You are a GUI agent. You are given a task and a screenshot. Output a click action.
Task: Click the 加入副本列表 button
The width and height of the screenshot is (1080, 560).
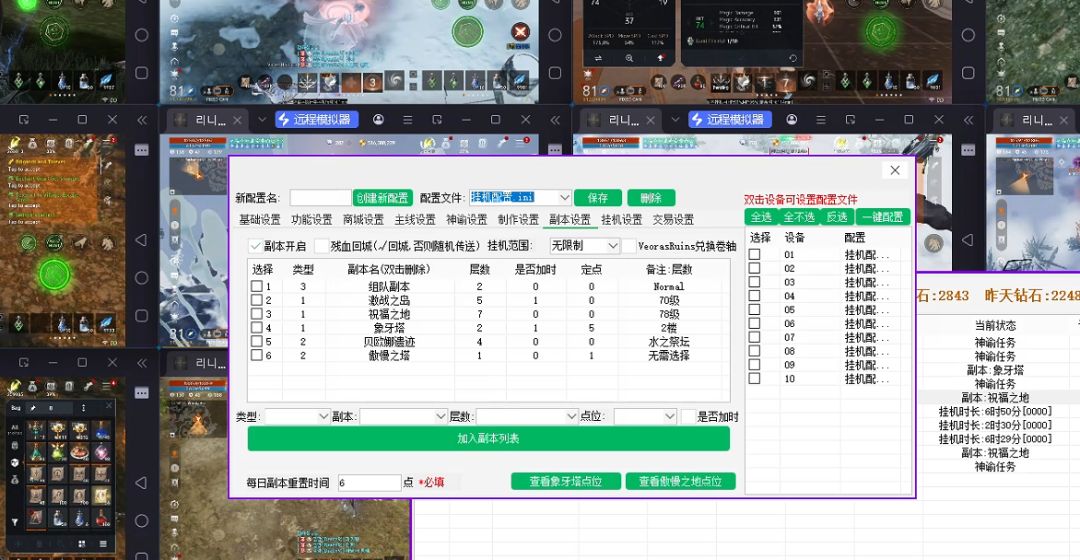click(488, 439)
